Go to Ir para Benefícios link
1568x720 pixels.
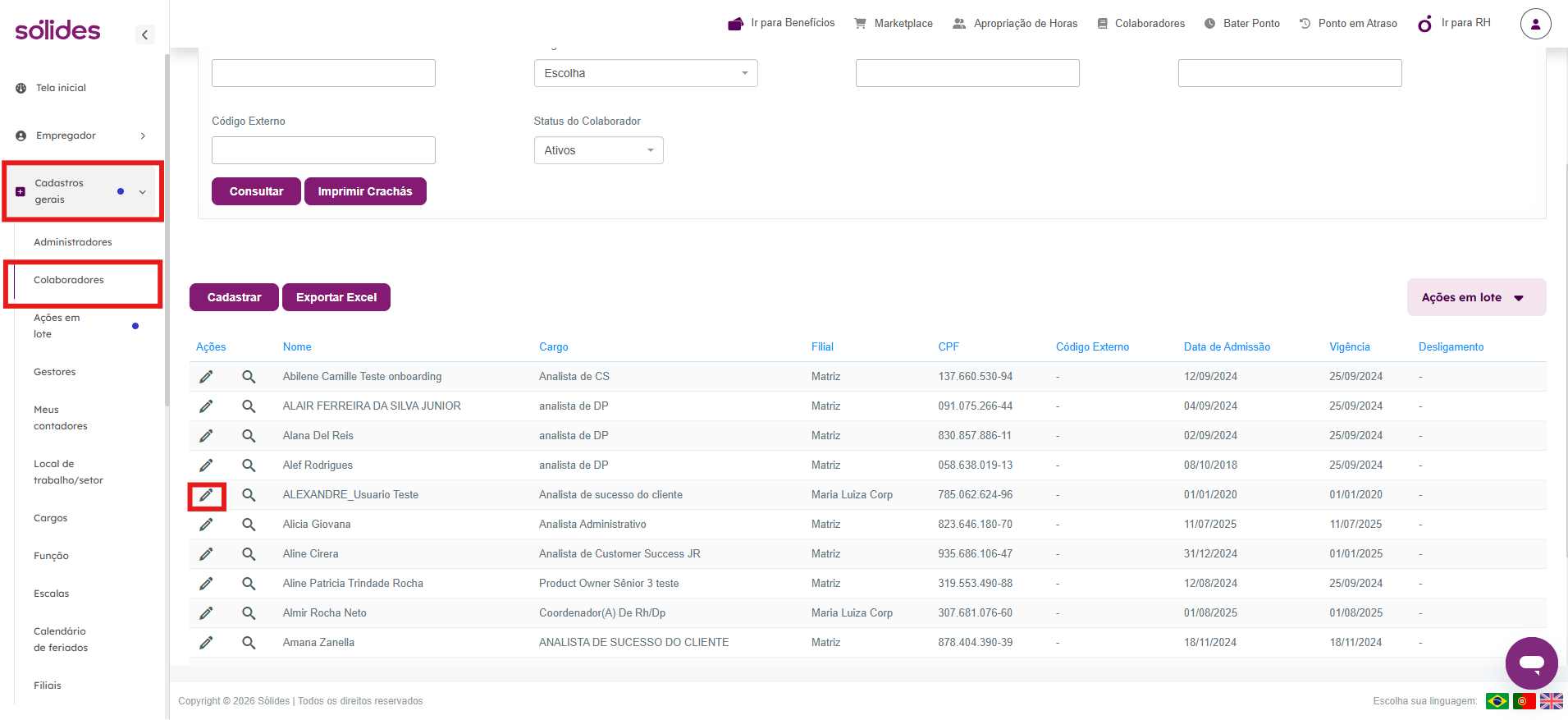(781, 23)
